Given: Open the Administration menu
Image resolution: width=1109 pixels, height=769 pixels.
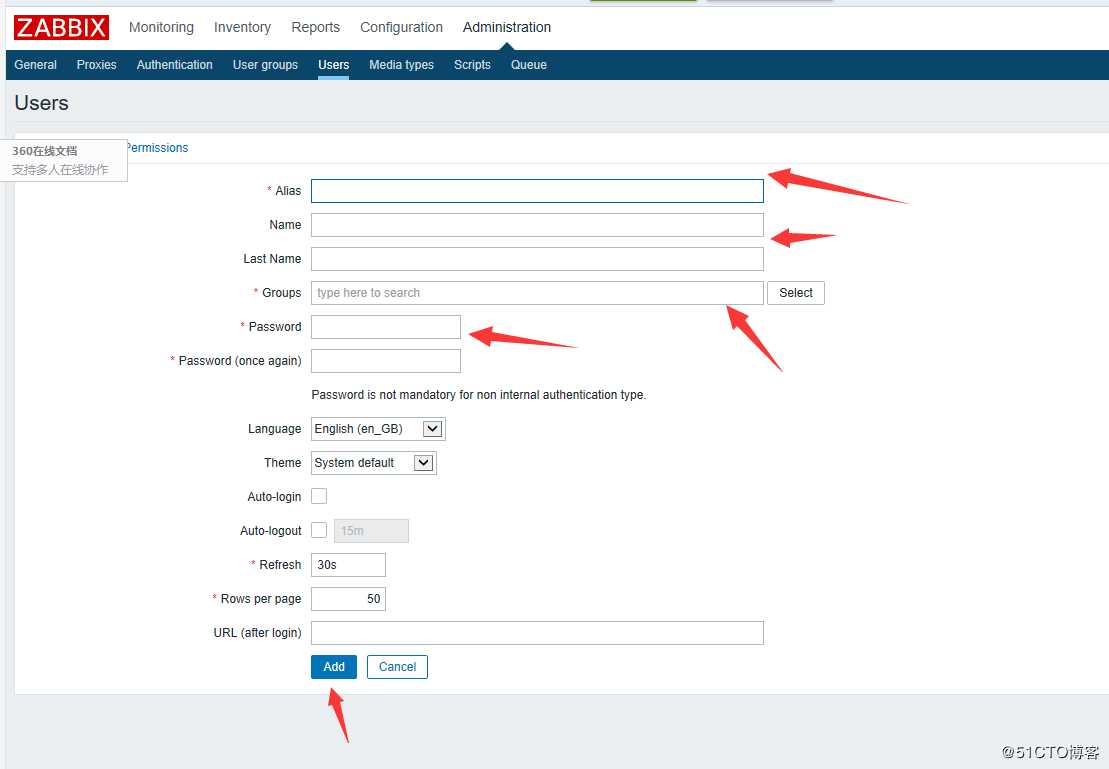Looking at the screenshot, I should (x=506, y=28).
